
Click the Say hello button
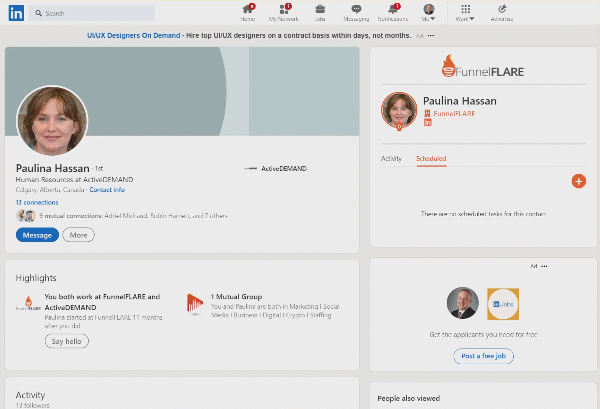pos(67,341)
